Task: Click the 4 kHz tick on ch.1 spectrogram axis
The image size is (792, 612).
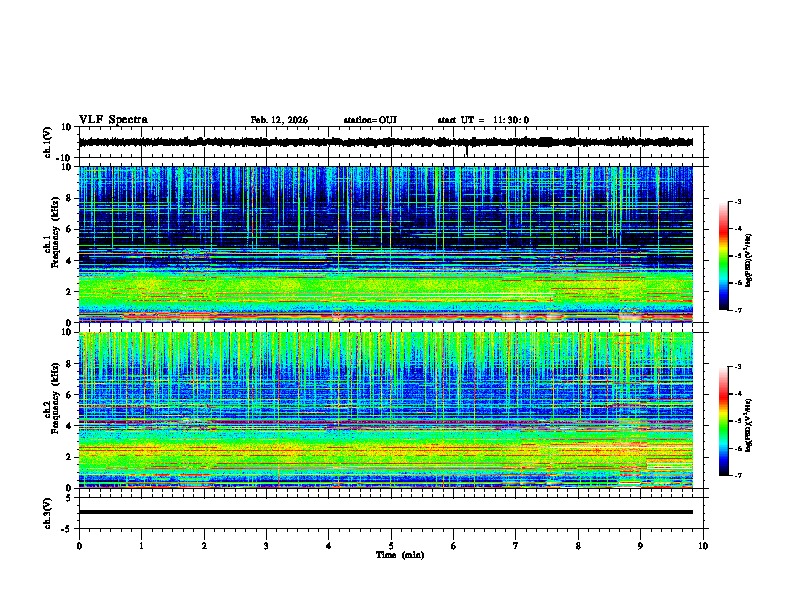Action: pos(69,261)
